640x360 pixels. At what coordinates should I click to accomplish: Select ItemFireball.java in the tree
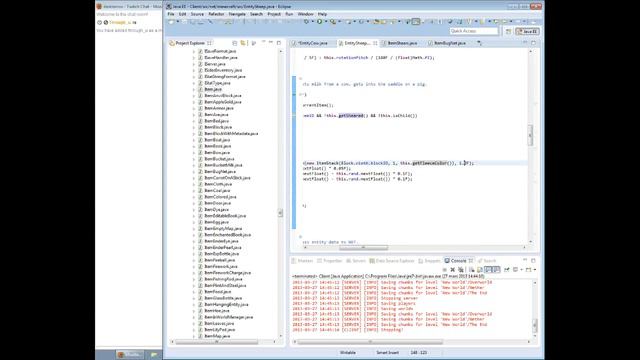tap(219, 260)
